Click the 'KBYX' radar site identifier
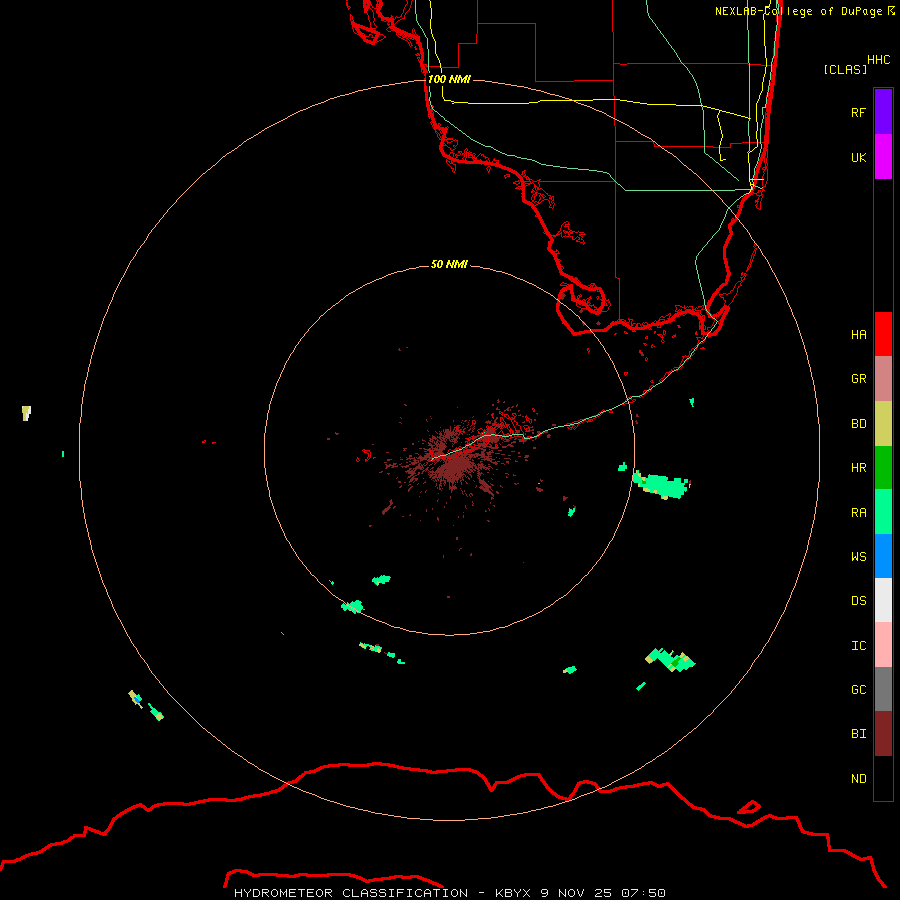Image resolution: width=900 pixels, height=900 pixels. point(514,893)
